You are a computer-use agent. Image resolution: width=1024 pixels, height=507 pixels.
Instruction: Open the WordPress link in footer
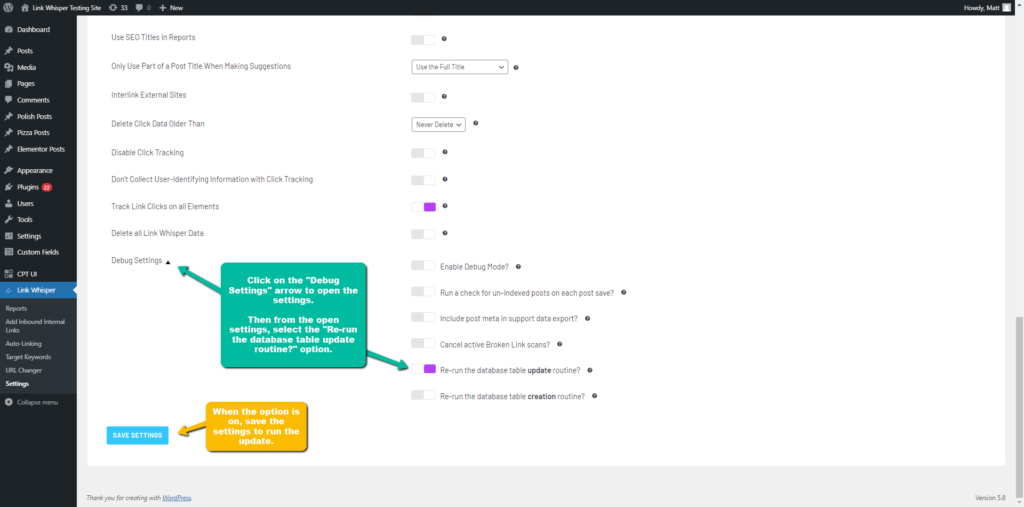tap(177, 498)
